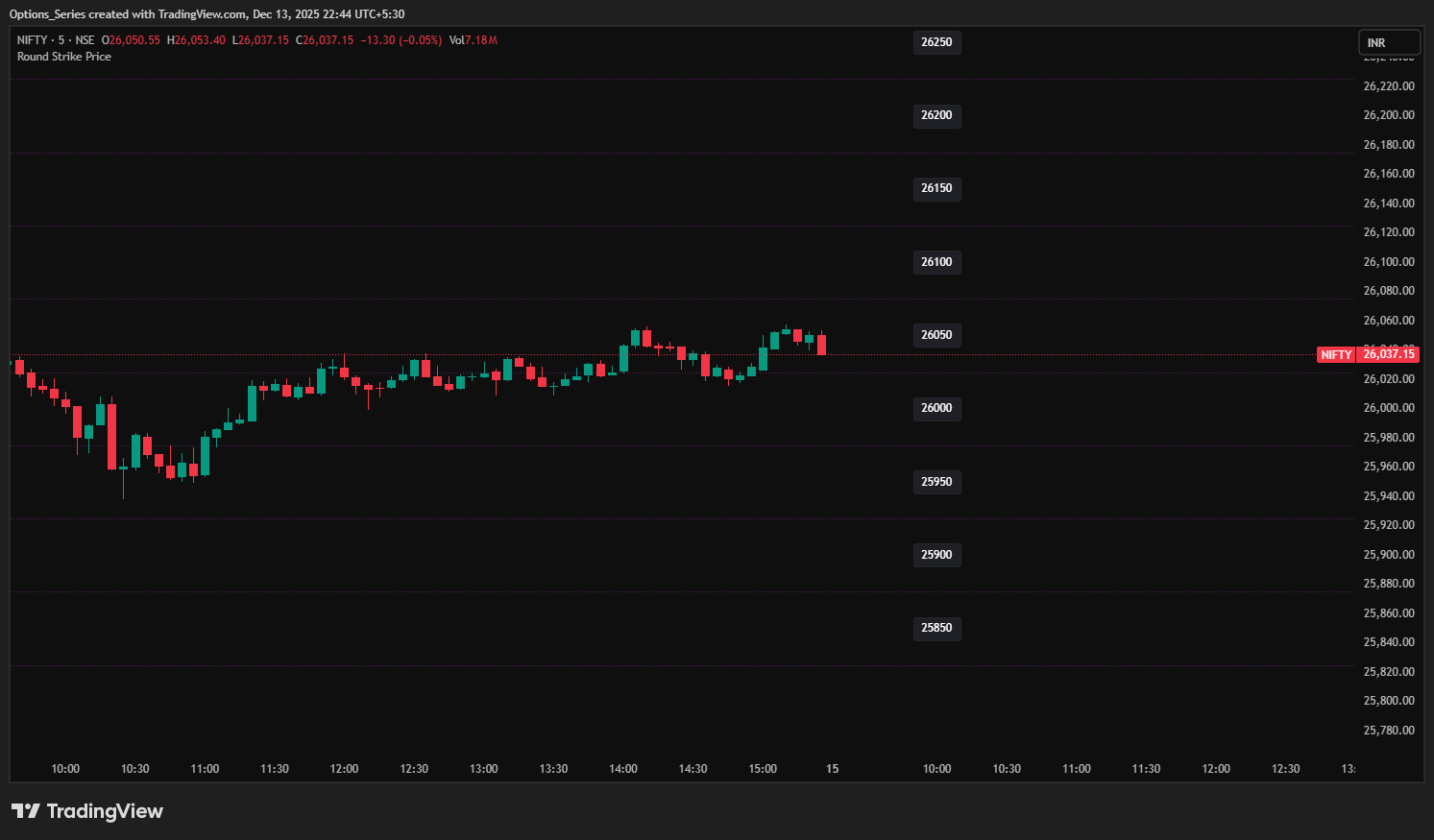Select 13:30 on the time axis
Viewport: 1434px width, 840px height.
point(553,769)
